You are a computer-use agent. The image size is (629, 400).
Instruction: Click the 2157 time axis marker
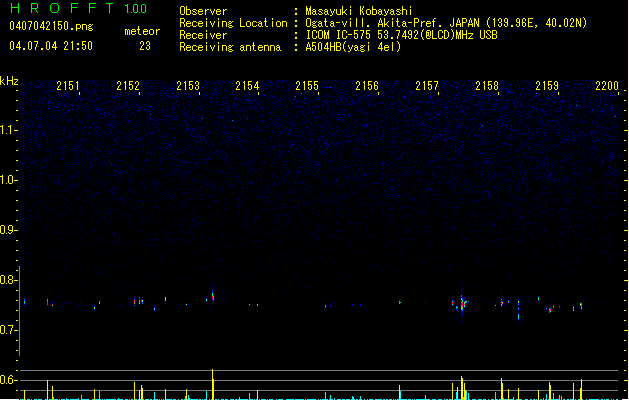pyautogui.click(x=427, y=86)
